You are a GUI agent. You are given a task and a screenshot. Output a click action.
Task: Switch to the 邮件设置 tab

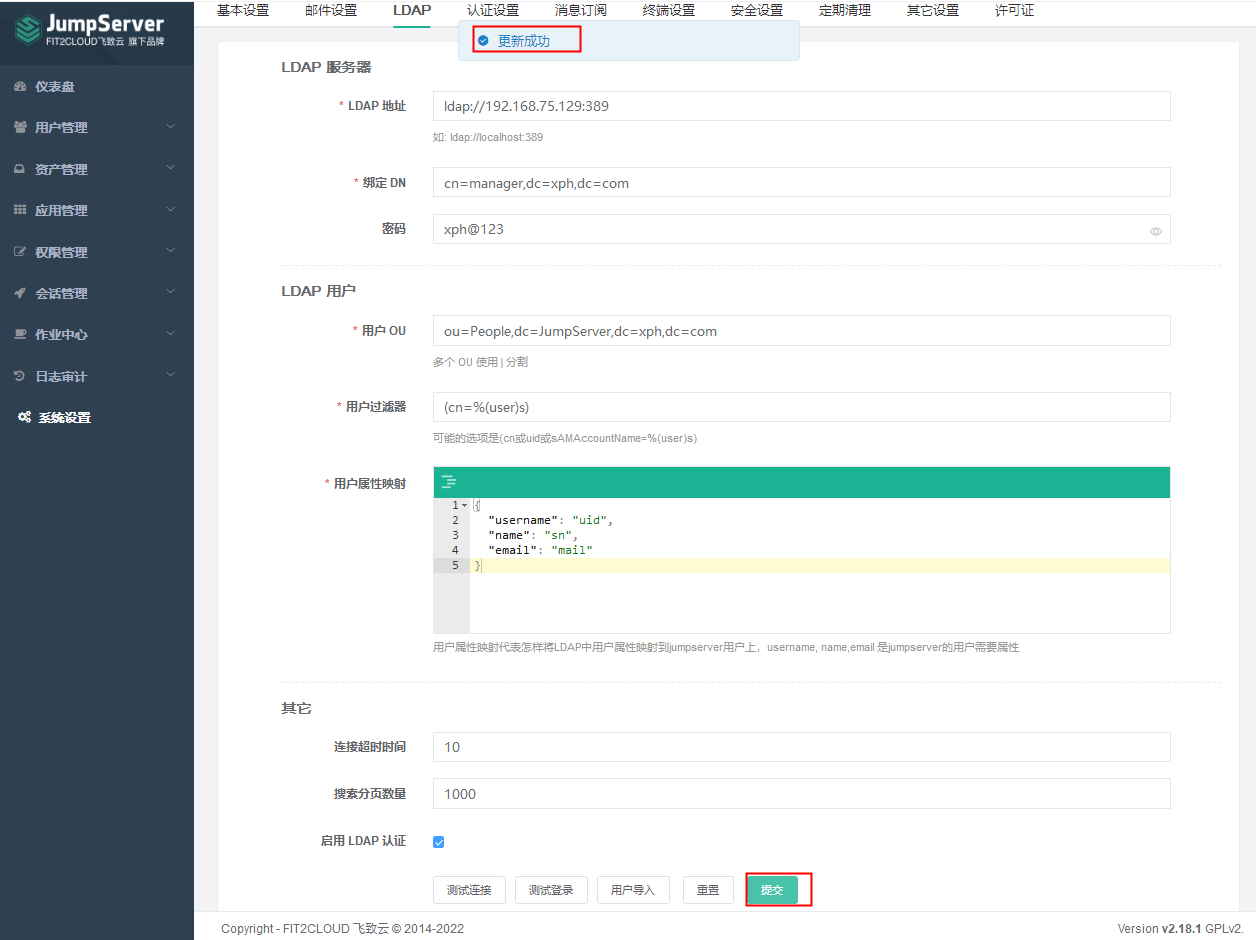331,11
